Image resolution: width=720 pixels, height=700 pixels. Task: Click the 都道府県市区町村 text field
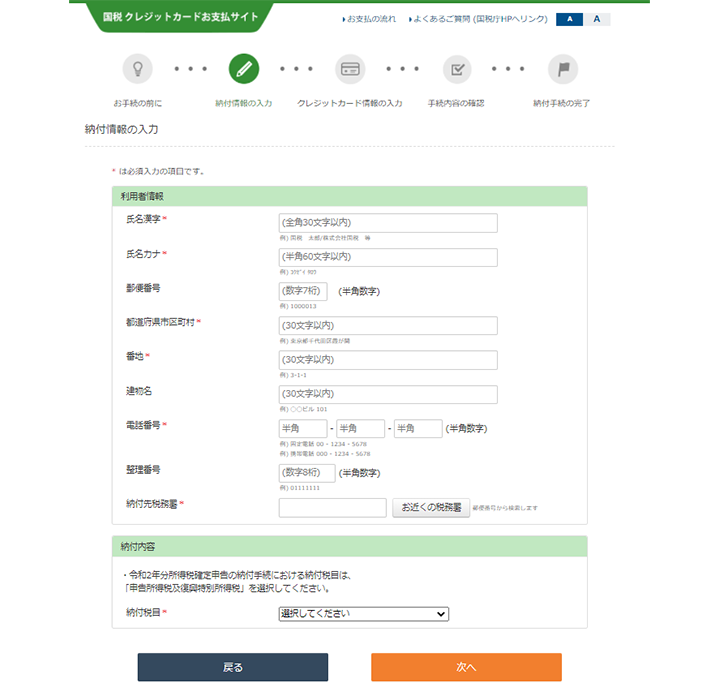click(x=388, y=326)
